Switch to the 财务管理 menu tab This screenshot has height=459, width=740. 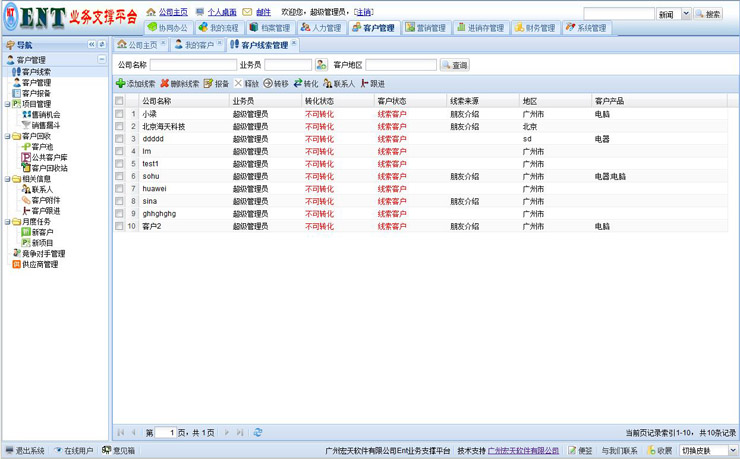click(x=535, y=28)
